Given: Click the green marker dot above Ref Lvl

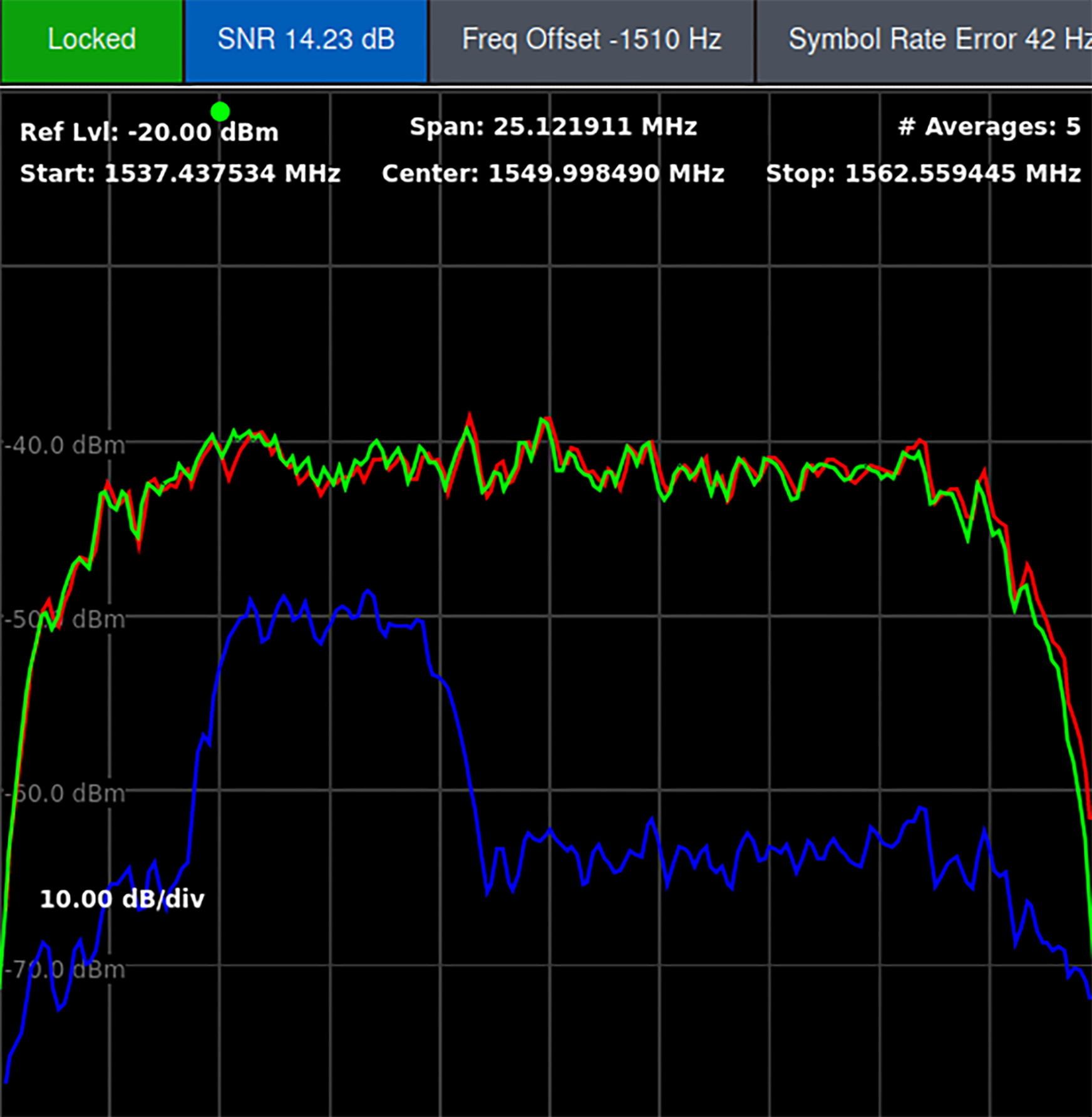Looking at the screenshot, I should [x=220, y=113].
